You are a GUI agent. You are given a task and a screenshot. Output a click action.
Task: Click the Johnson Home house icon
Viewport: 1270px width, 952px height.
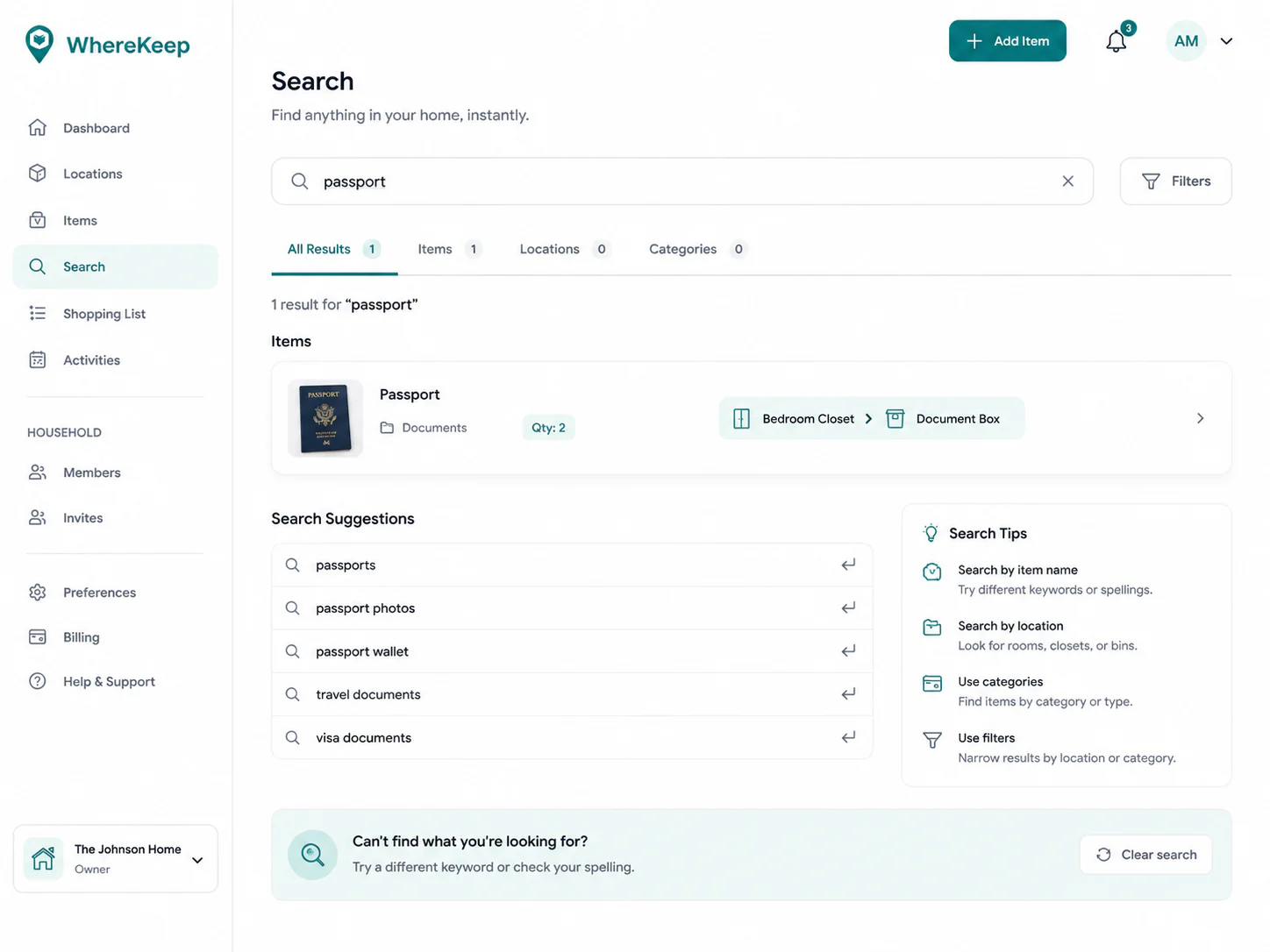tap(43, 859)
